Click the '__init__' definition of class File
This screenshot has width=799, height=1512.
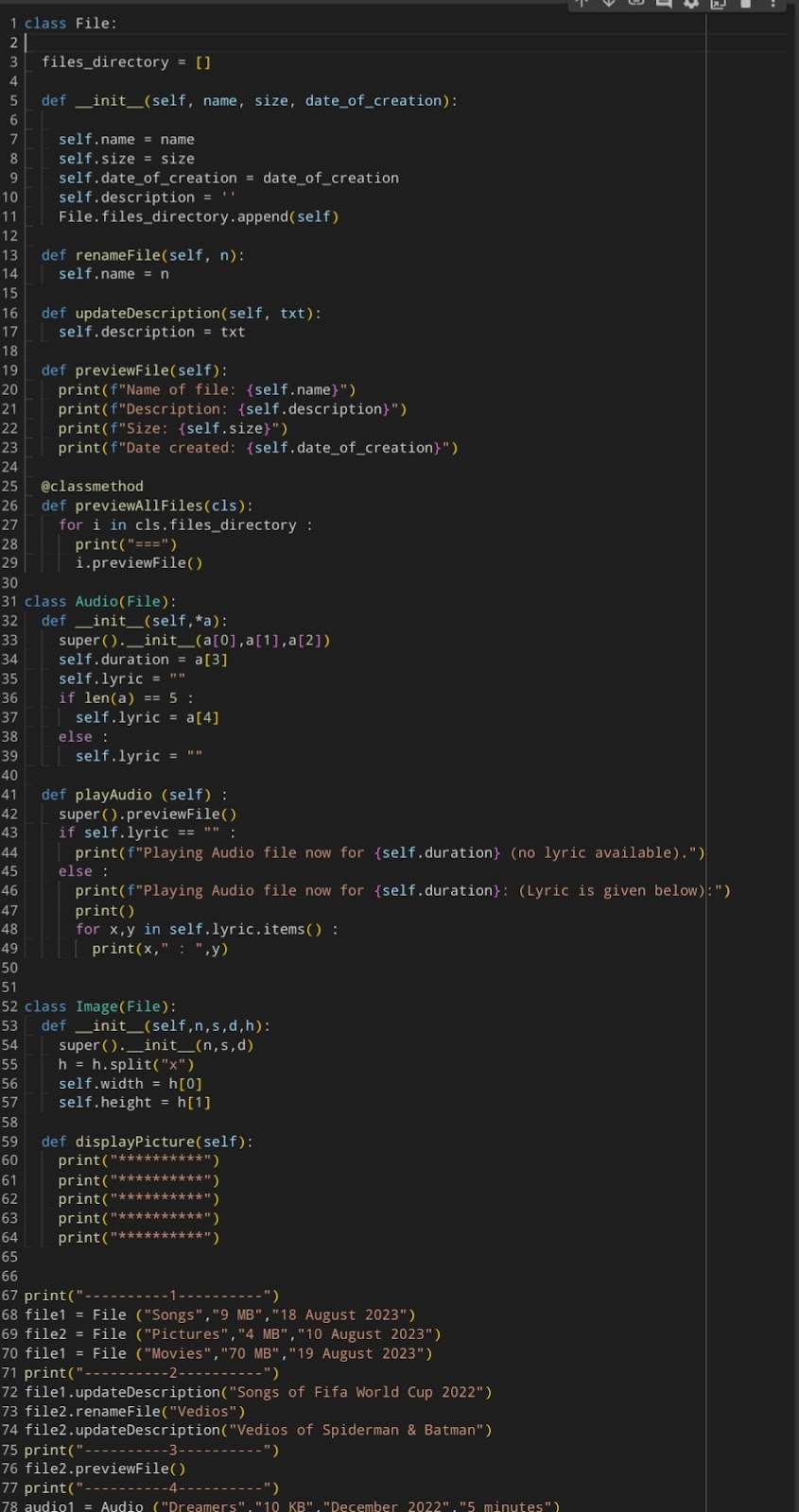pos(250,100)
